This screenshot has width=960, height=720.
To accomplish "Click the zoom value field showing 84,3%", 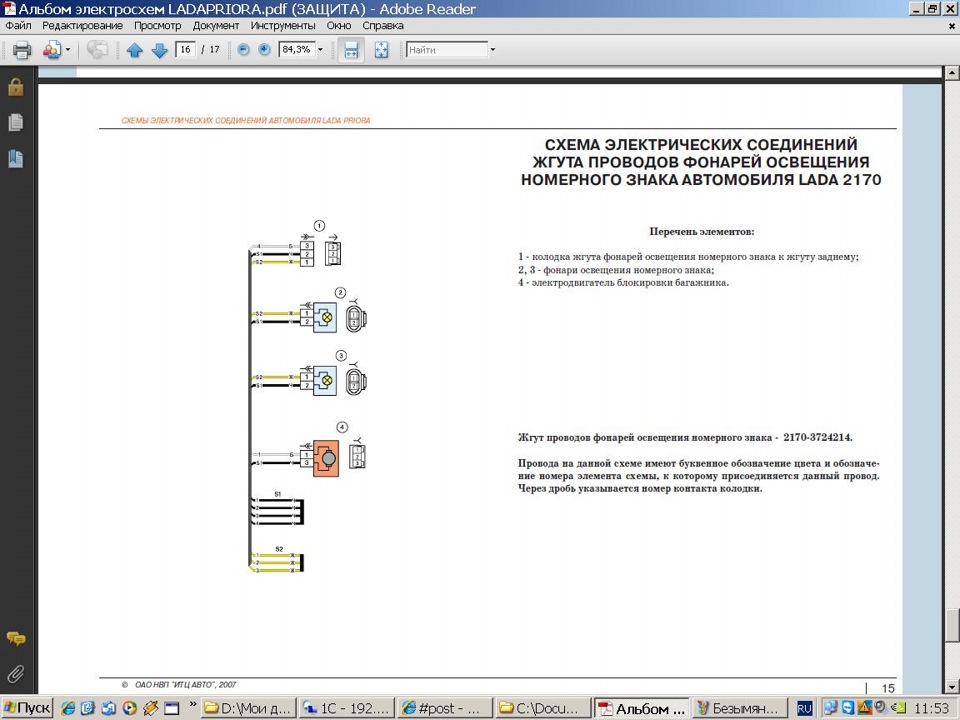I will pyautogui.click(x=296, y=50).
